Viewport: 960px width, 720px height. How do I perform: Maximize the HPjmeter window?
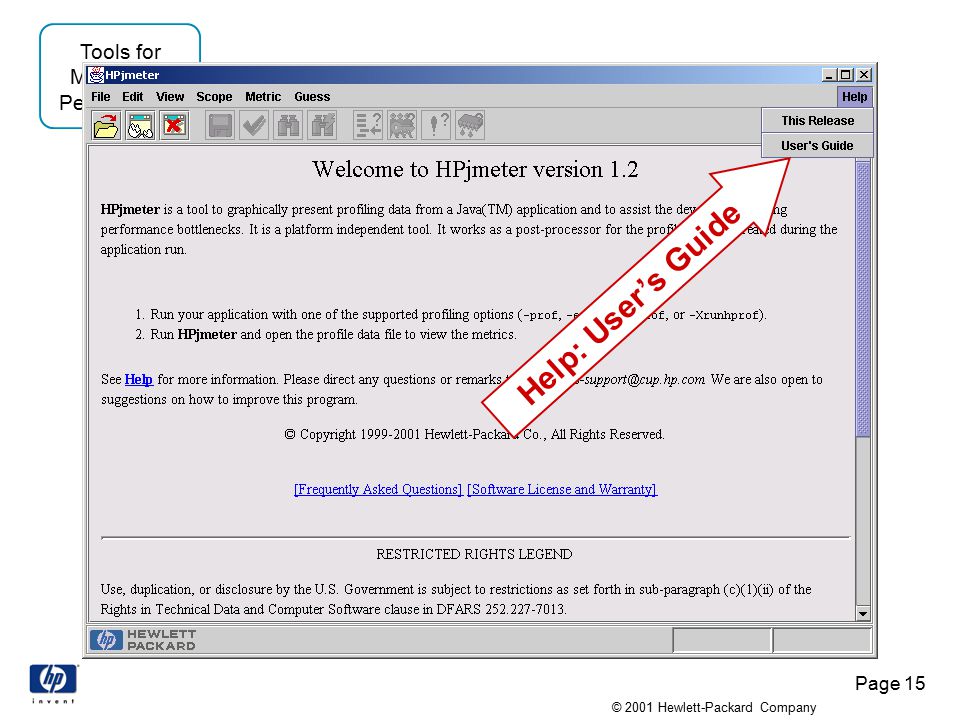point(846,75)
